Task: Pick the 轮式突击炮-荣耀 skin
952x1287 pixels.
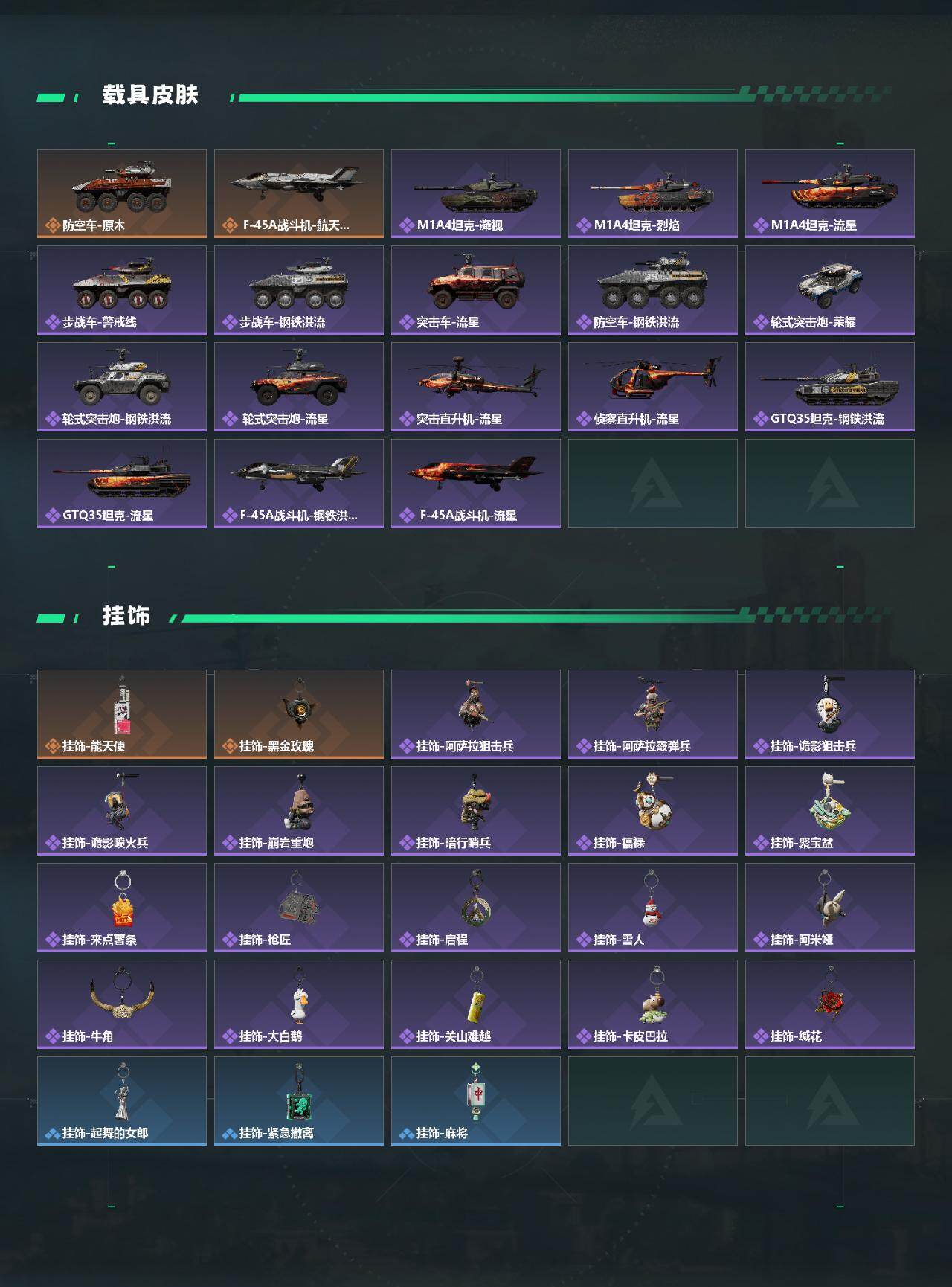Action: [830, 290]
